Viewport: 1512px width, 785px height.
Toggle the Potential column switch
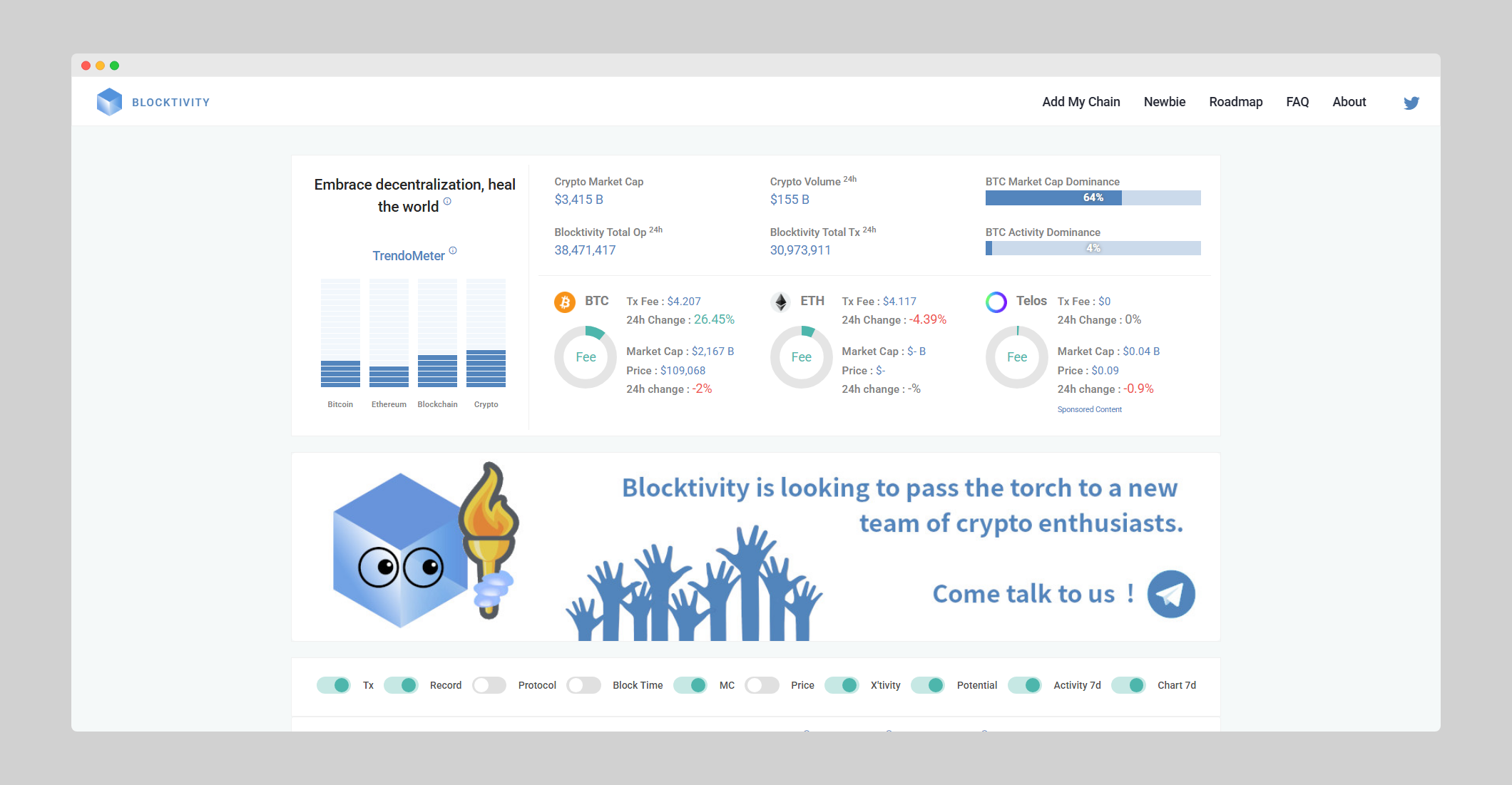(928, 685)
